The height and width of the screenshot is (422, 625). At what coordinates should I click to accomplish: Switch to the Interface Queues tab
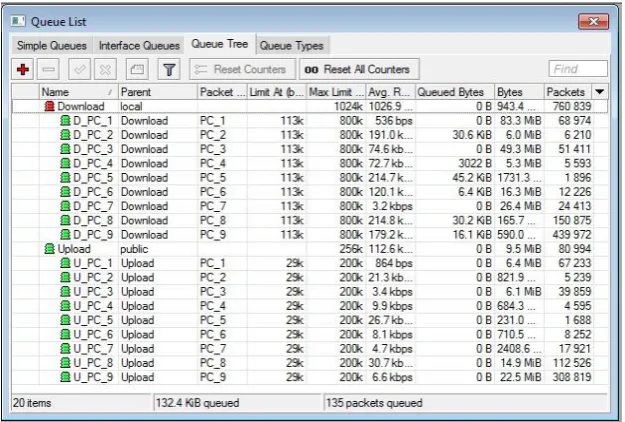139,46
